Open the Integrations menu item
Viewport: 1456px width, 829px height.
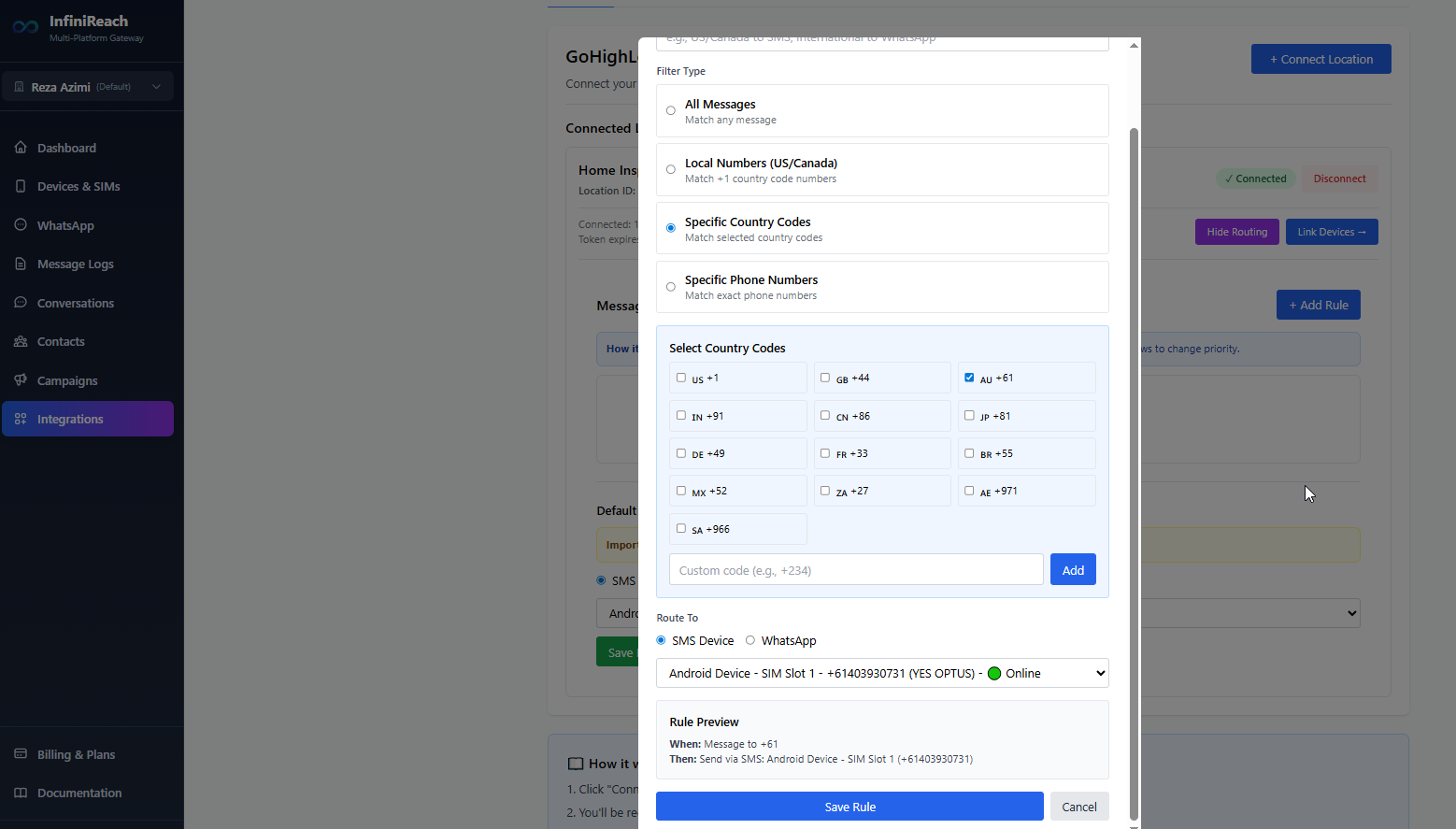tap(88, 419)
